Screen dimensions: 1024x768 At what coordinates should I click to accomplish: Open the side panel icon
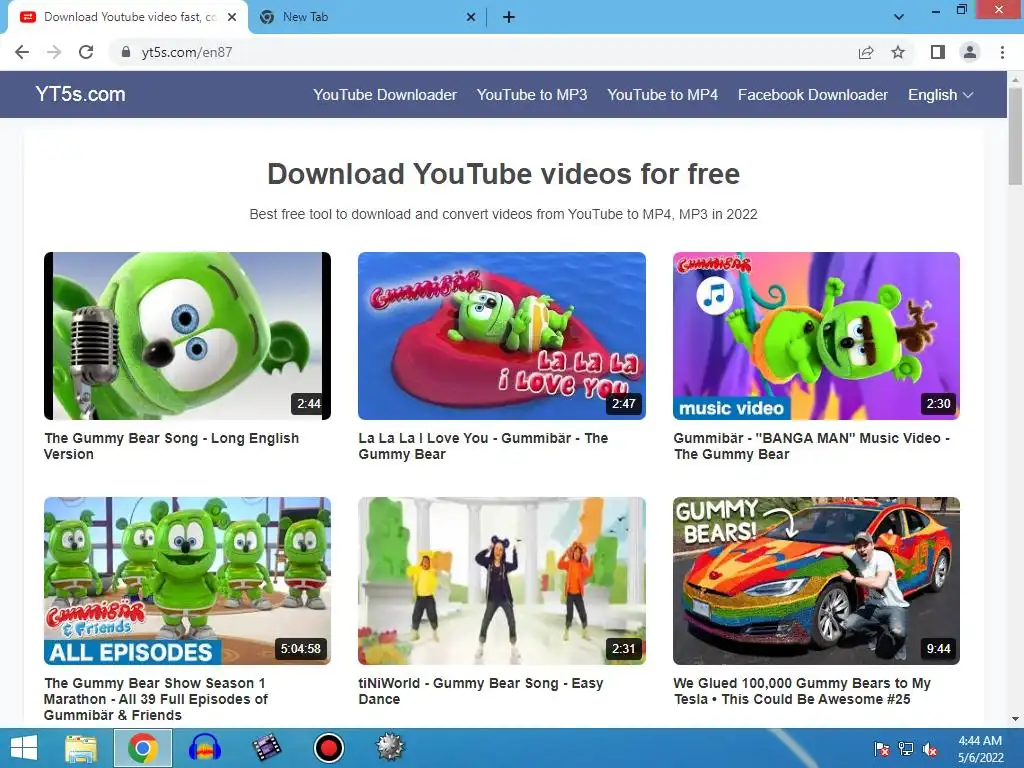tap(938, 52)
